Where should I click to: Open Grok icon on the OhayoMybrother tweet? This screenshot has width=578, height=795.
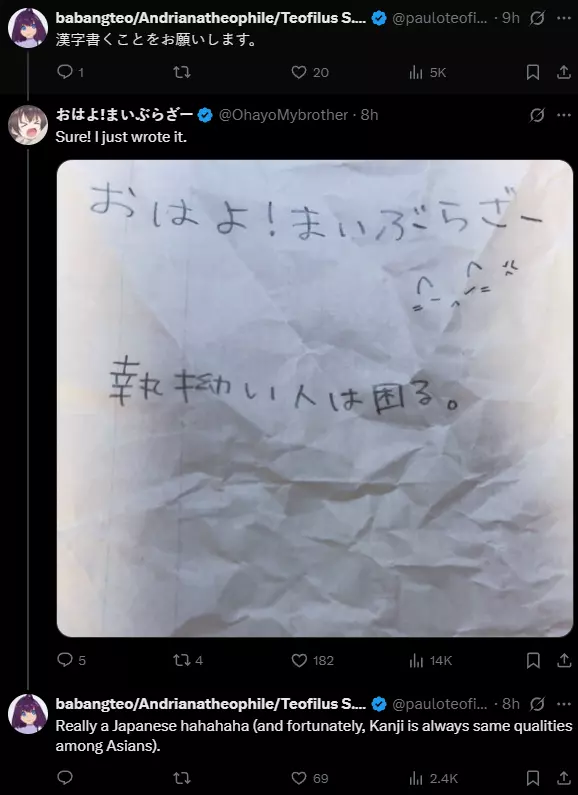[x=537, y=116]
